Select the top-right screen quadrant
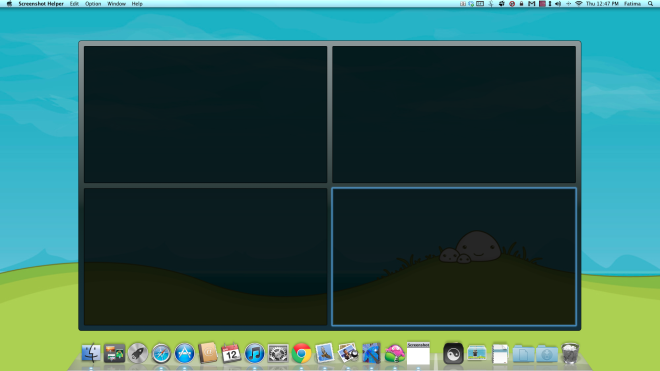The height and width of the screenshot is (371, 660). (454, 114)
